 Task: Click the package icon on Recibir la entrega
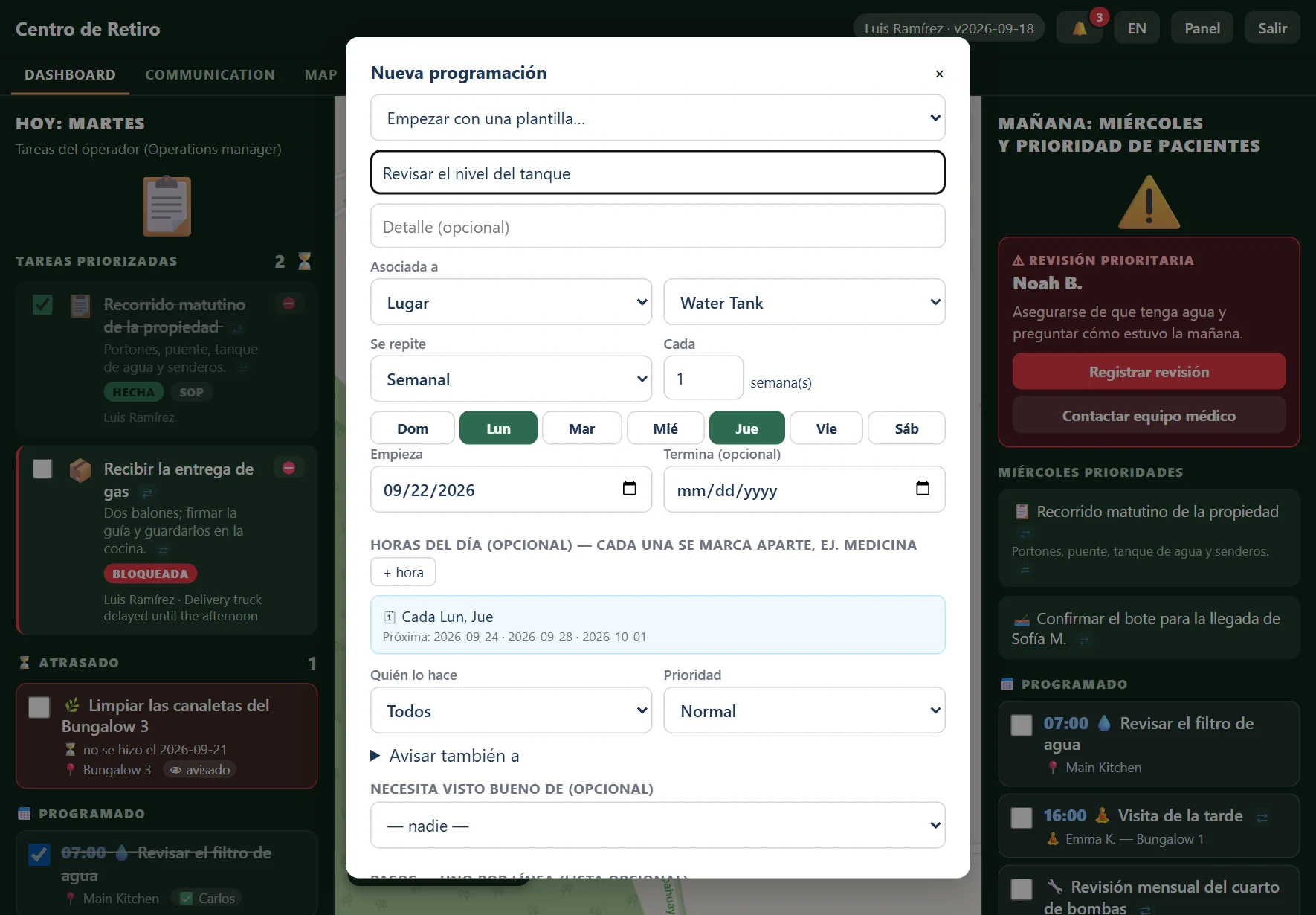click(80, 470)
